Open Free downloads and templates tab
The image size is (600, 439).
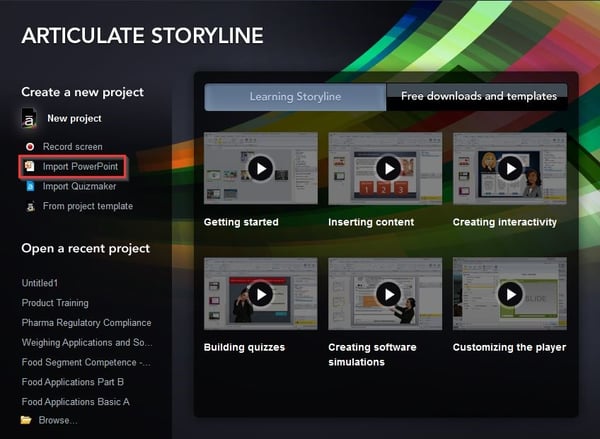click(x=477, y=96)
